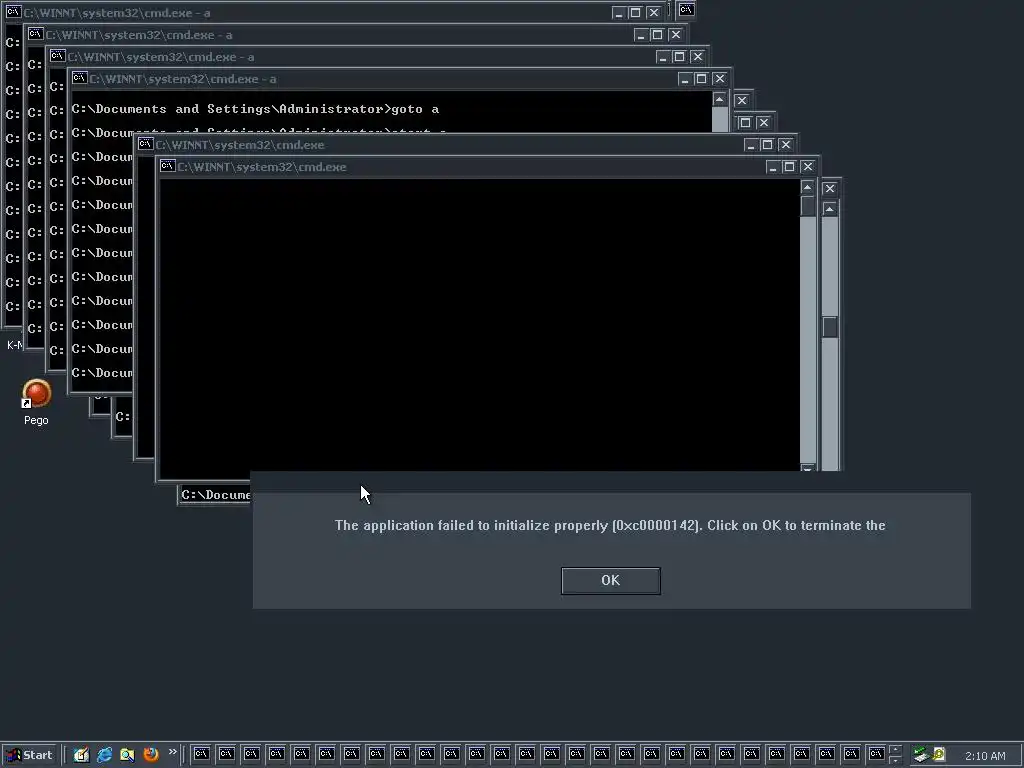Click the 'C:\Docume' prompt fragment below front window
Viewport: 1024px width, 768px height.
coord(216,495)
